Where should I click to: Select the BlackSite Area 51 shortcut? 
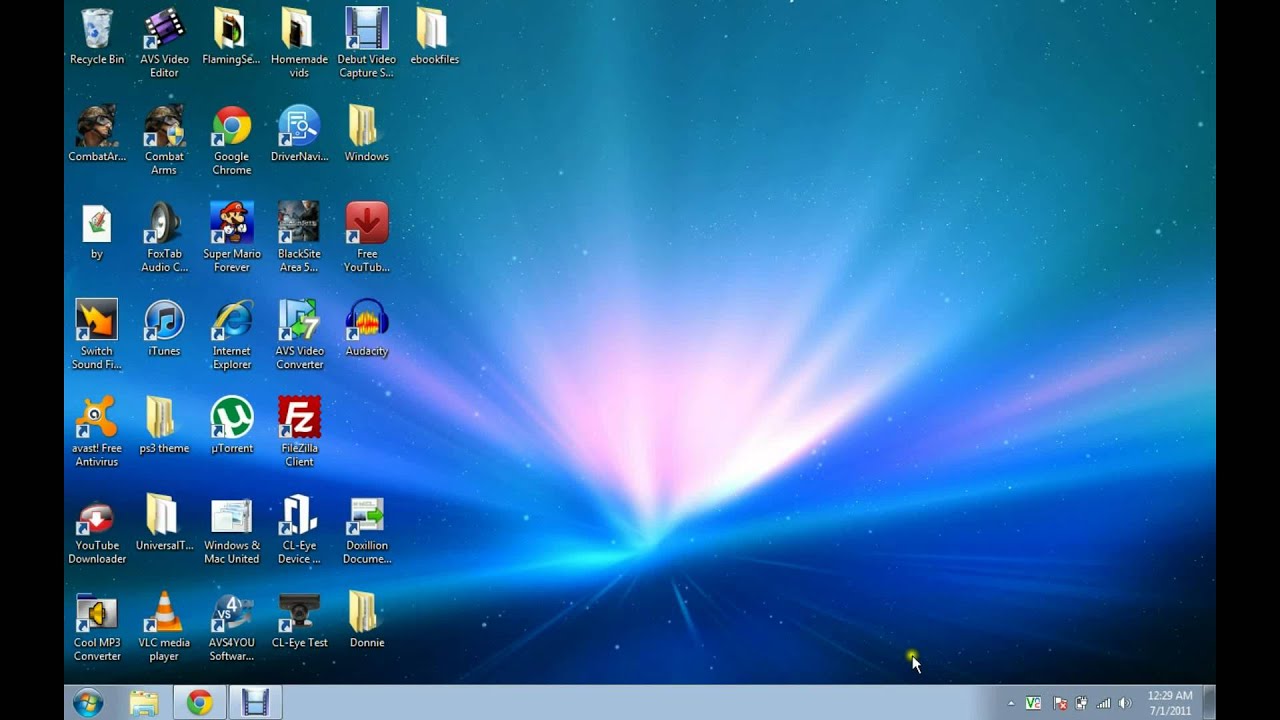coord(299,237)
